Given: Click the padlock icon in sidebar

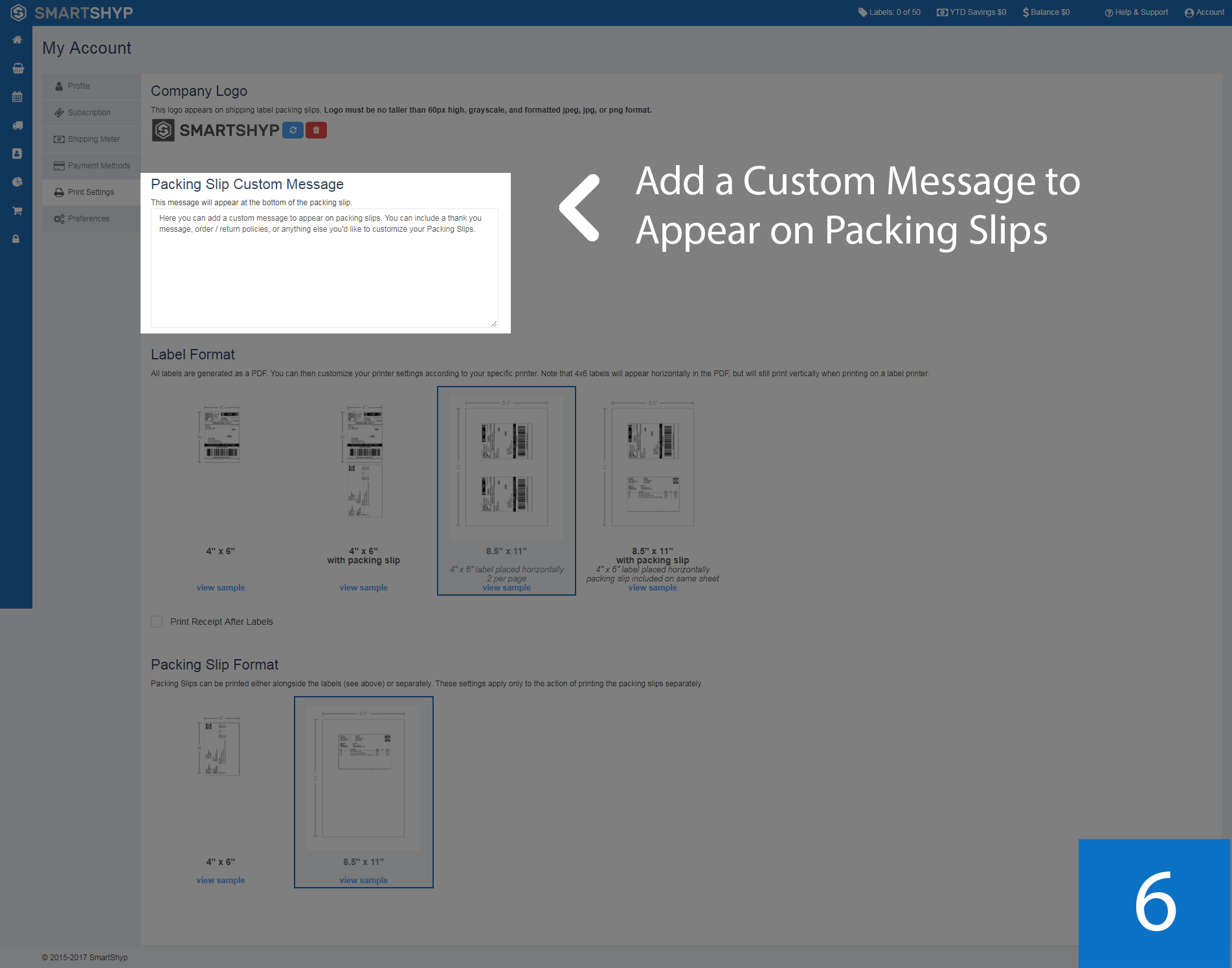Looking at the screenshot, I should tap(16, 240).
